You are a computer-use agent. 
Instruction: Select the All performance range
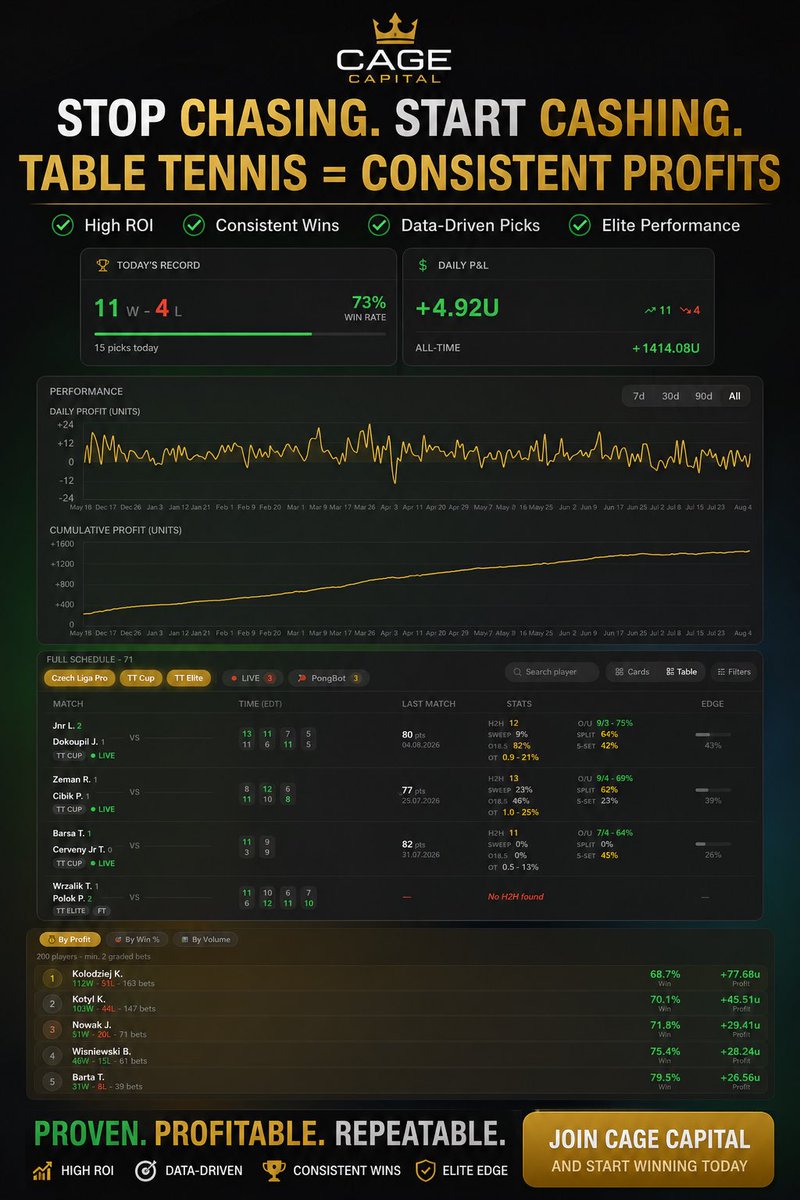coord(735,396)
